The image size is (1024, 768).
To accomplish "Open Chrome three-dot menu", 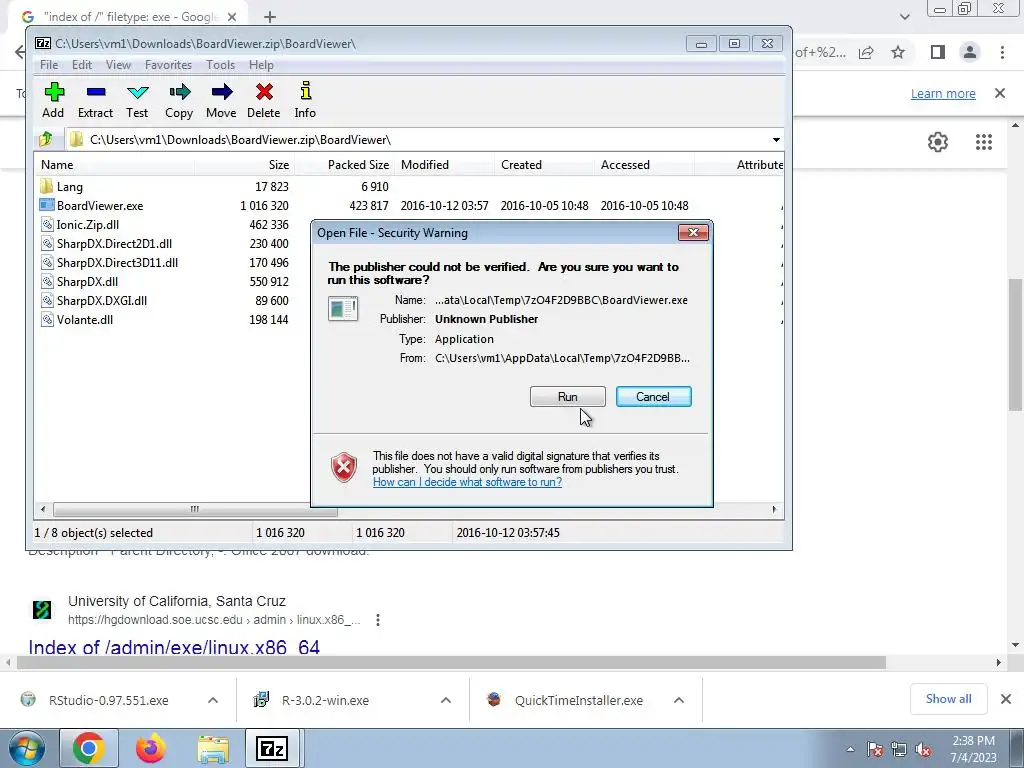I will click(1002, 52).
